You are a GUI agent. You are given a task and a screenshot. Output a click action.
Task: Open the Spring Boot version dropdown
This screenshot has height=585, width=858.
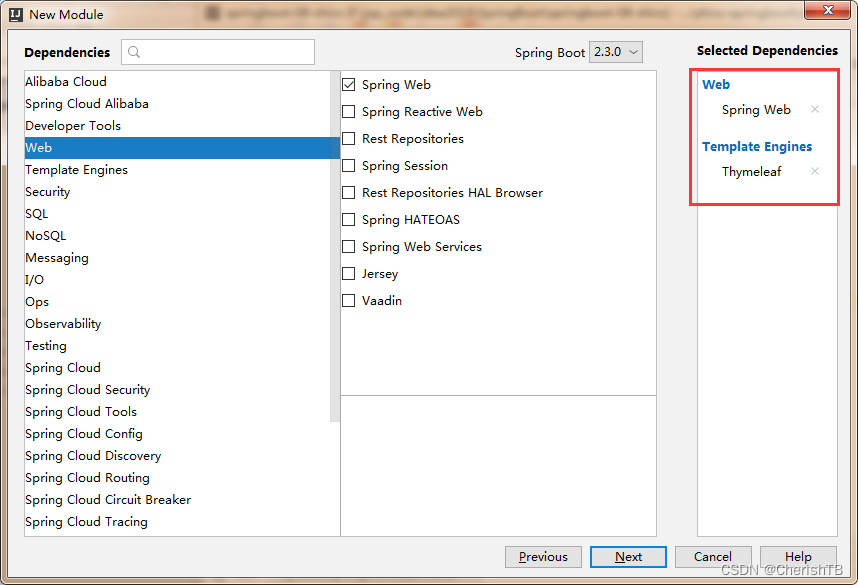tap(616, 52)
